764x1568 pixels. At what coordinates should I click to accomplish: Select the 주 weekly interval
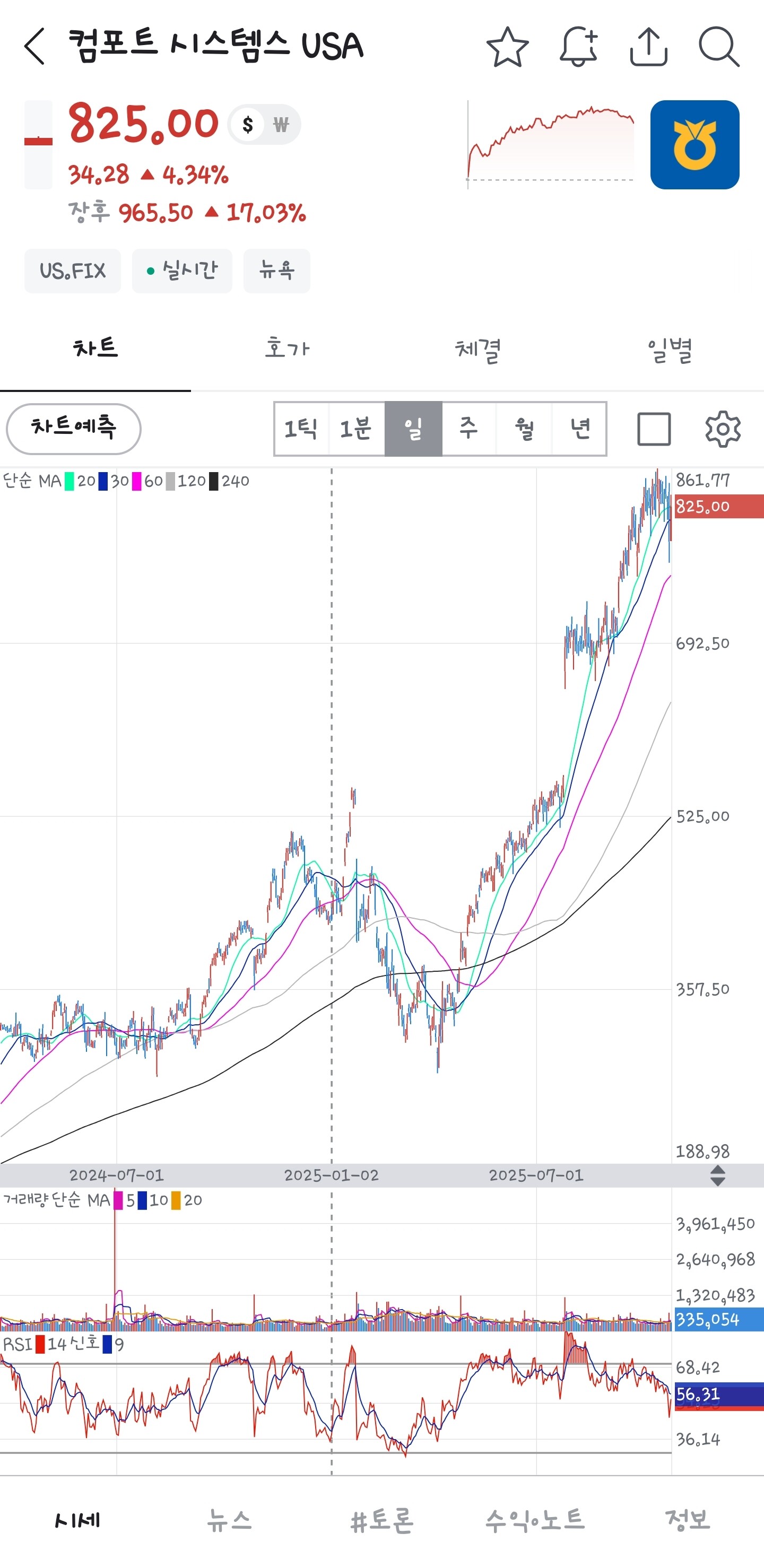coord(469,429)
